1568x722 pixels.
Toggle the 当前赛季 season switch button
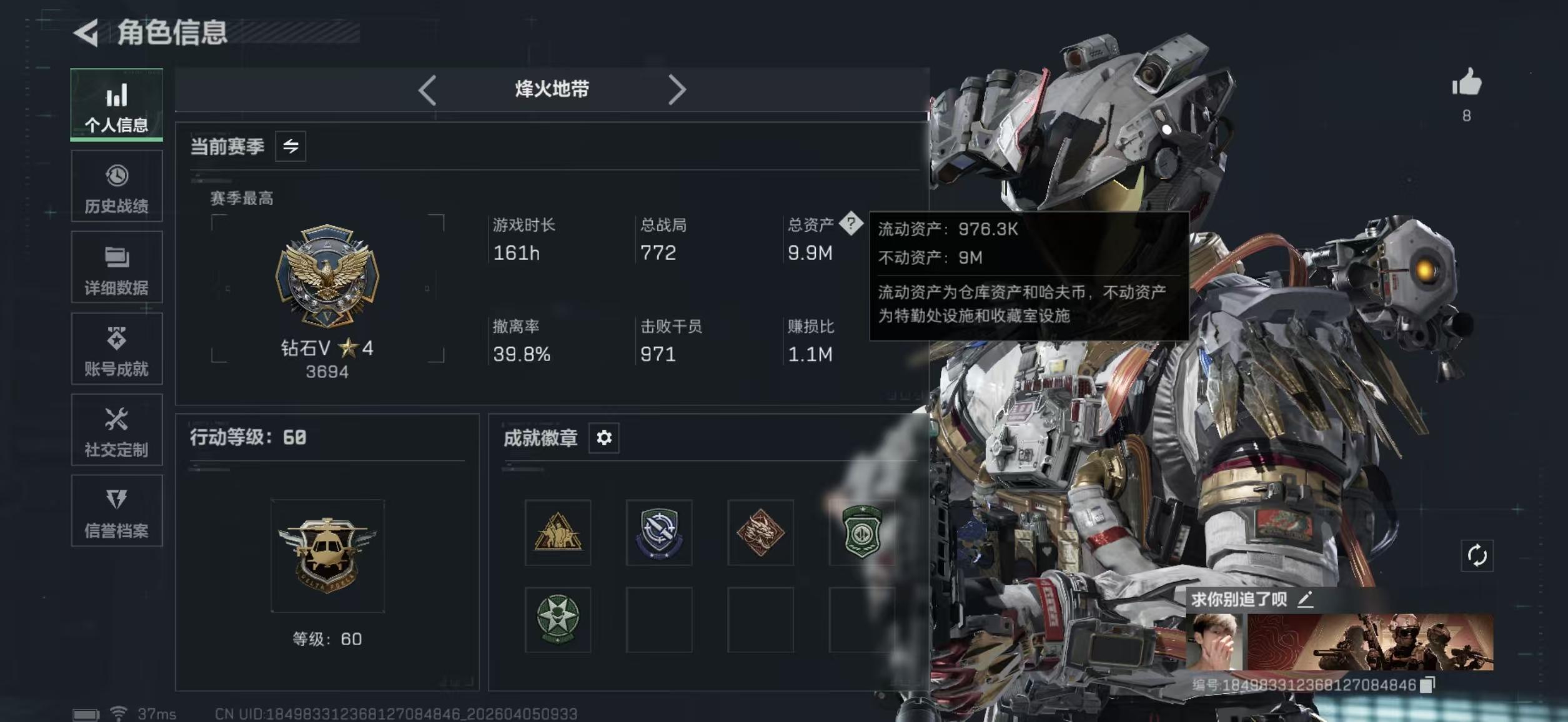(x=290, y=147)
